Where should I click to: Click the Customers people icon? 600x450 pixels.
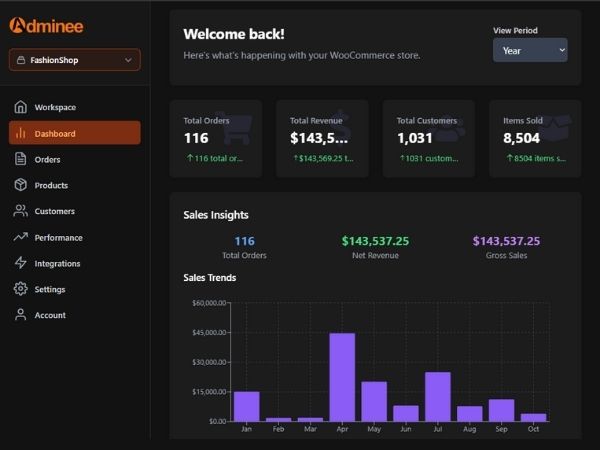(20, 211)
